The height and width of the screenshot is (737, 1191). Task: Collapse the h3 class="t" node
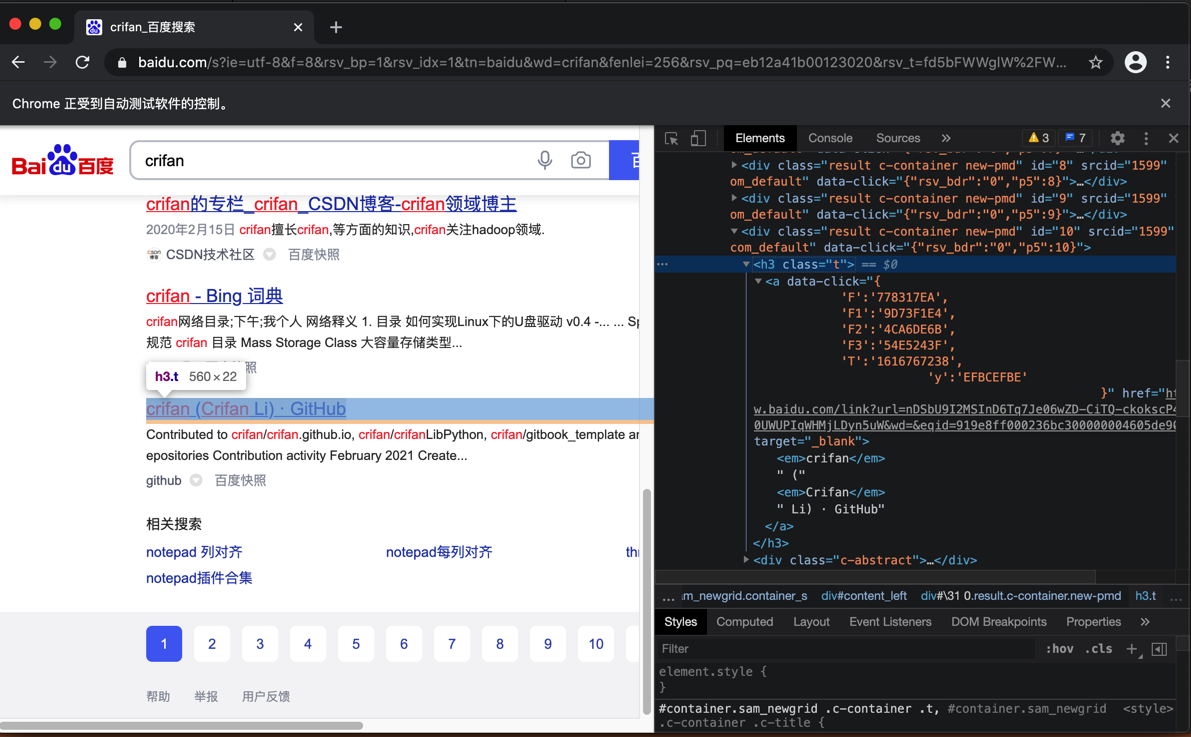coord(746,264)
